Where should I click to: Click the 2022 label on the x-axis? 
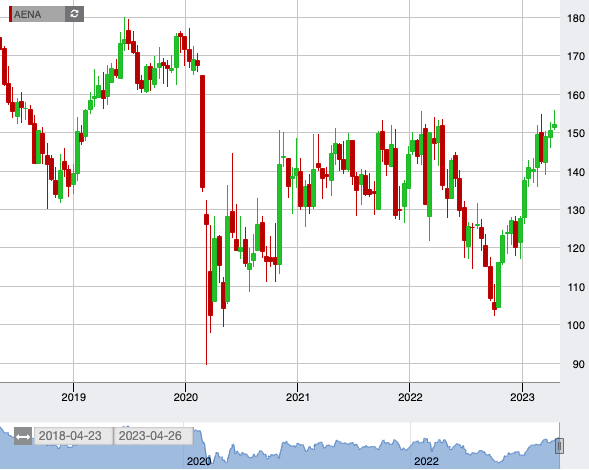410,397
